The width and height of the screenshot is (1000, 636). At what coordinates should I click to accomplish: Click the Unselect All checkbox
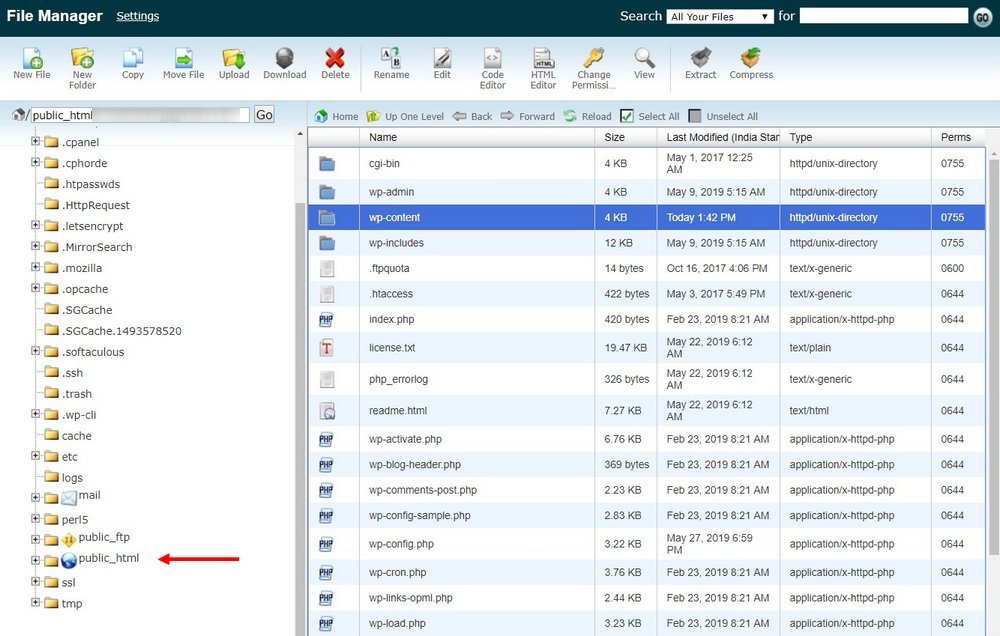tap(695, 116)
